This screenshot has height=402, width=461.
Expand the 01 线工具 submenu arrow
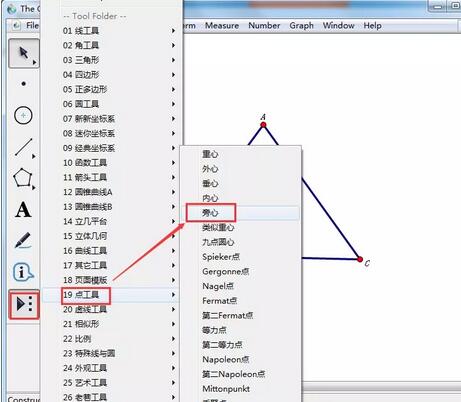173,31
